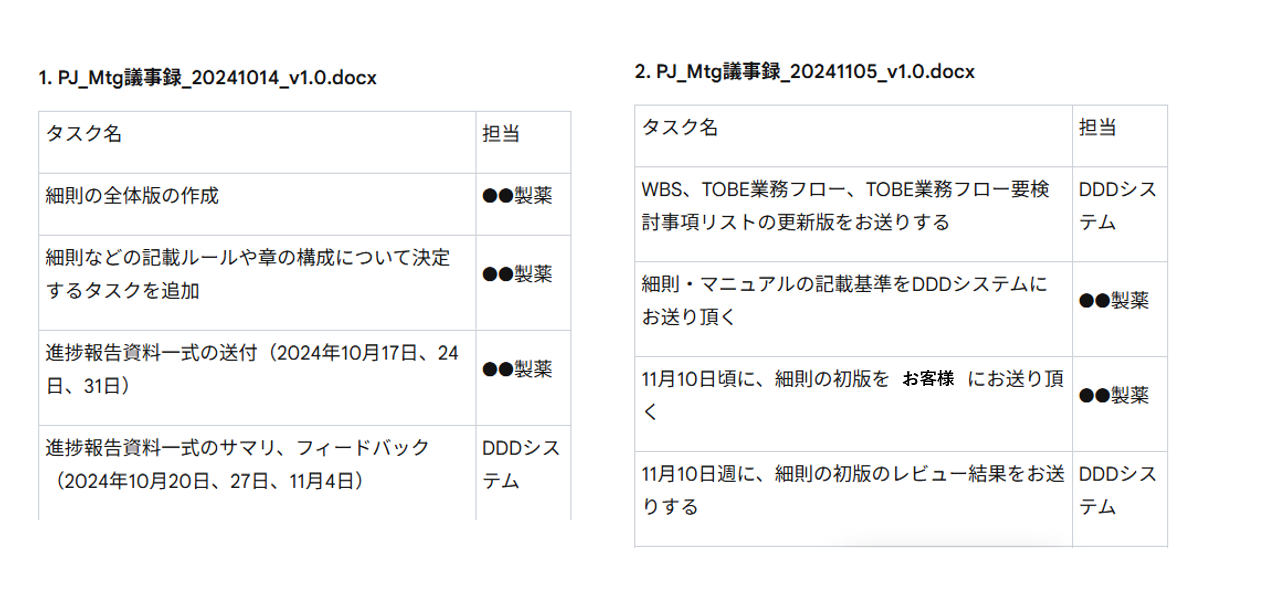Select the 細則の全体版の作成 task cell
This screenshot has height=595, width=1263.
132,195
